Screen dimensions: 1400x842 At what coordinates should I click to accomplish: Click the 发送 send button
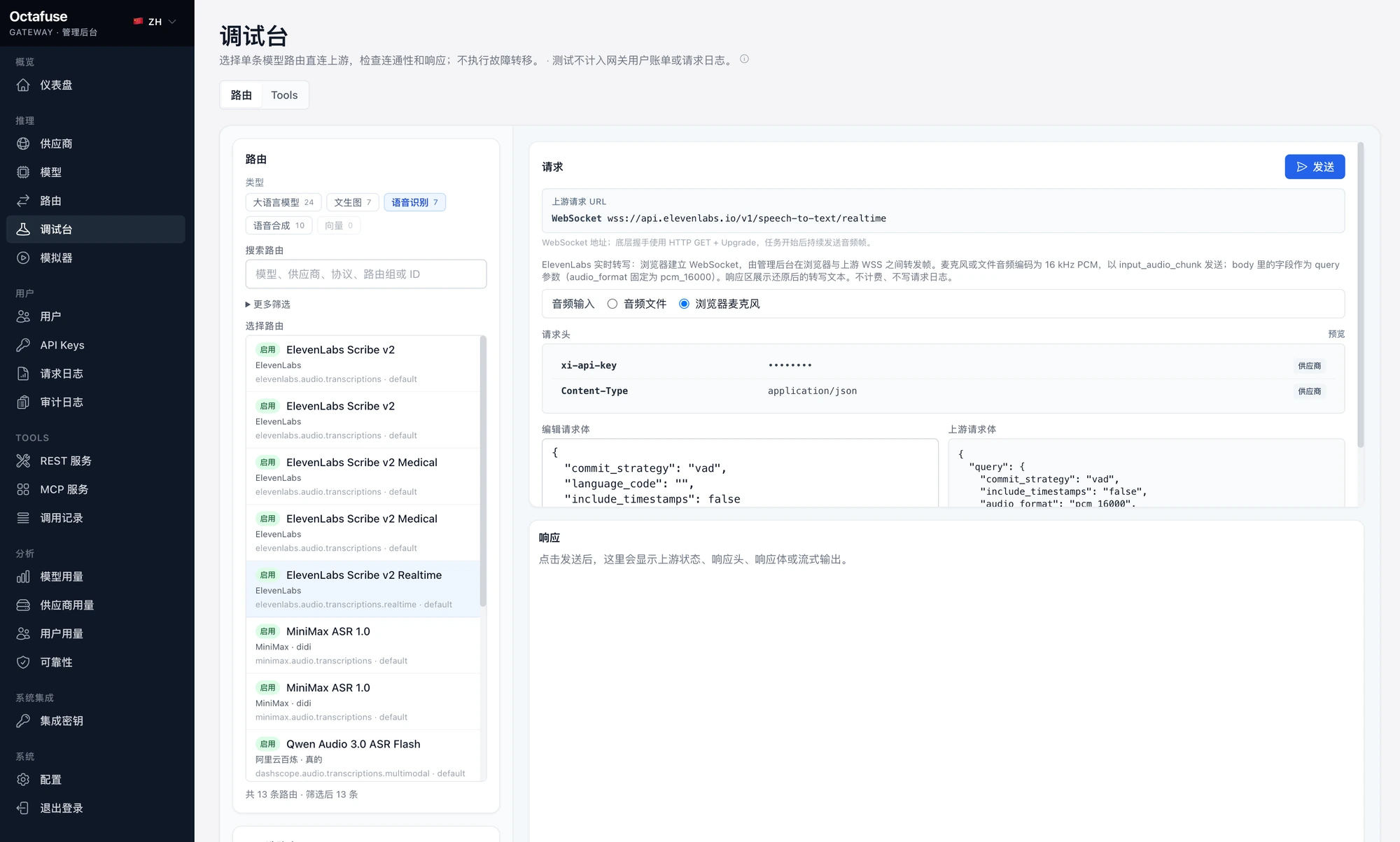pos(1315,167)
